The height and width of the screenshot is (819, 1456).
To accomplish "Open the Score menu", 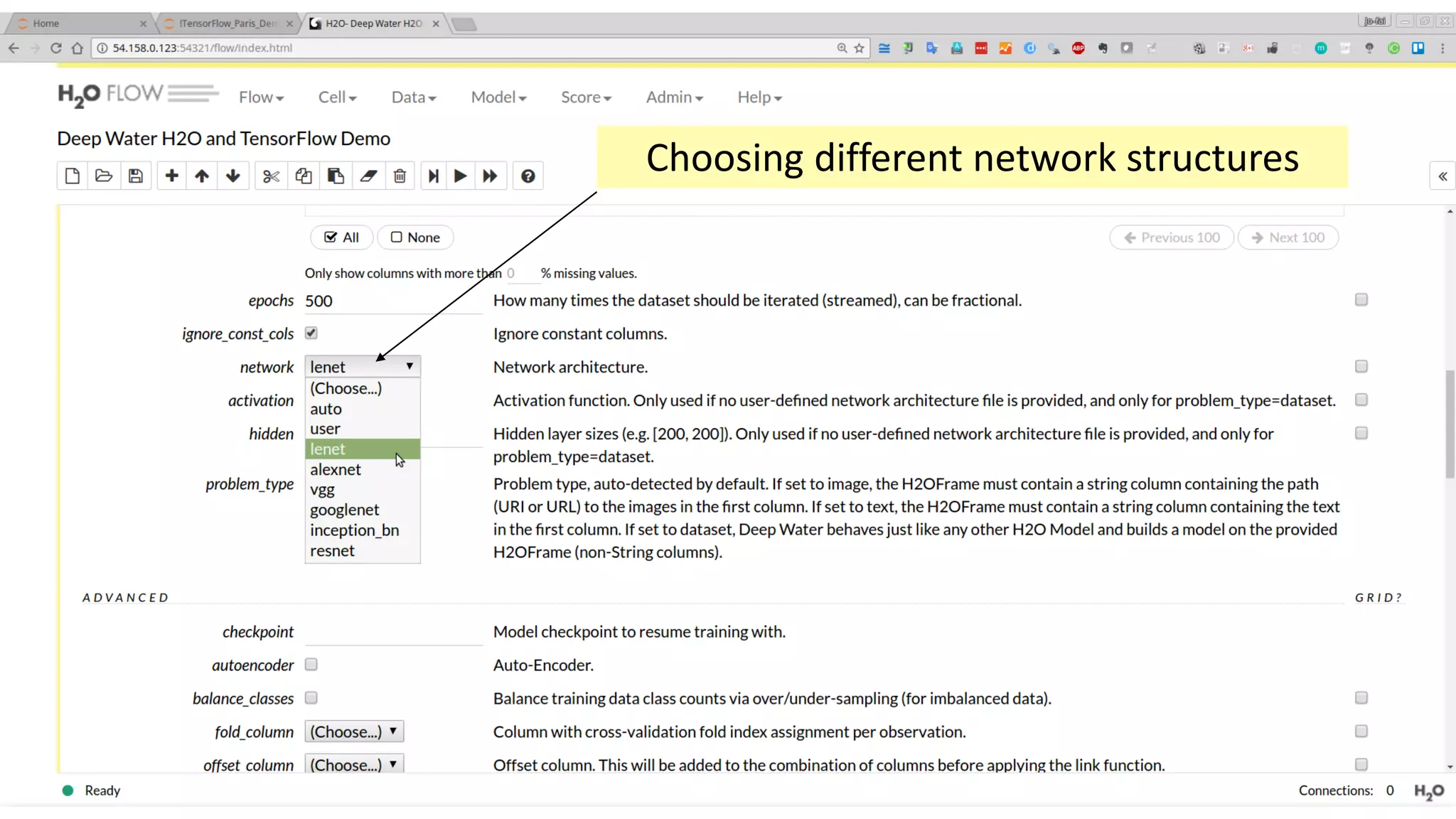I will (x=586, y=97).
